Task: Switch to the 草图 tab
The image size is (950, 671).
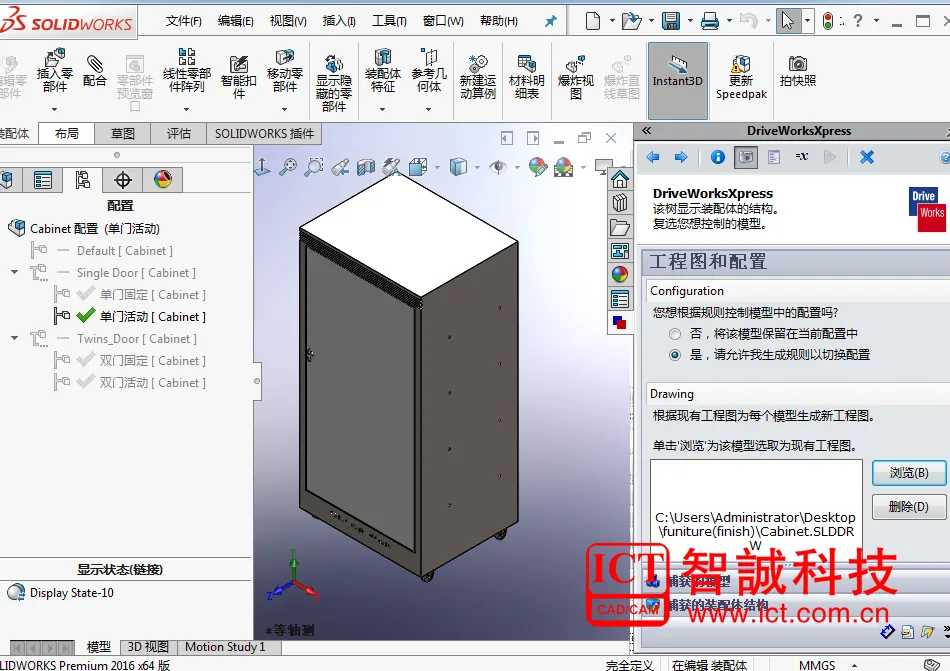Action: click(x=122, y=133)
